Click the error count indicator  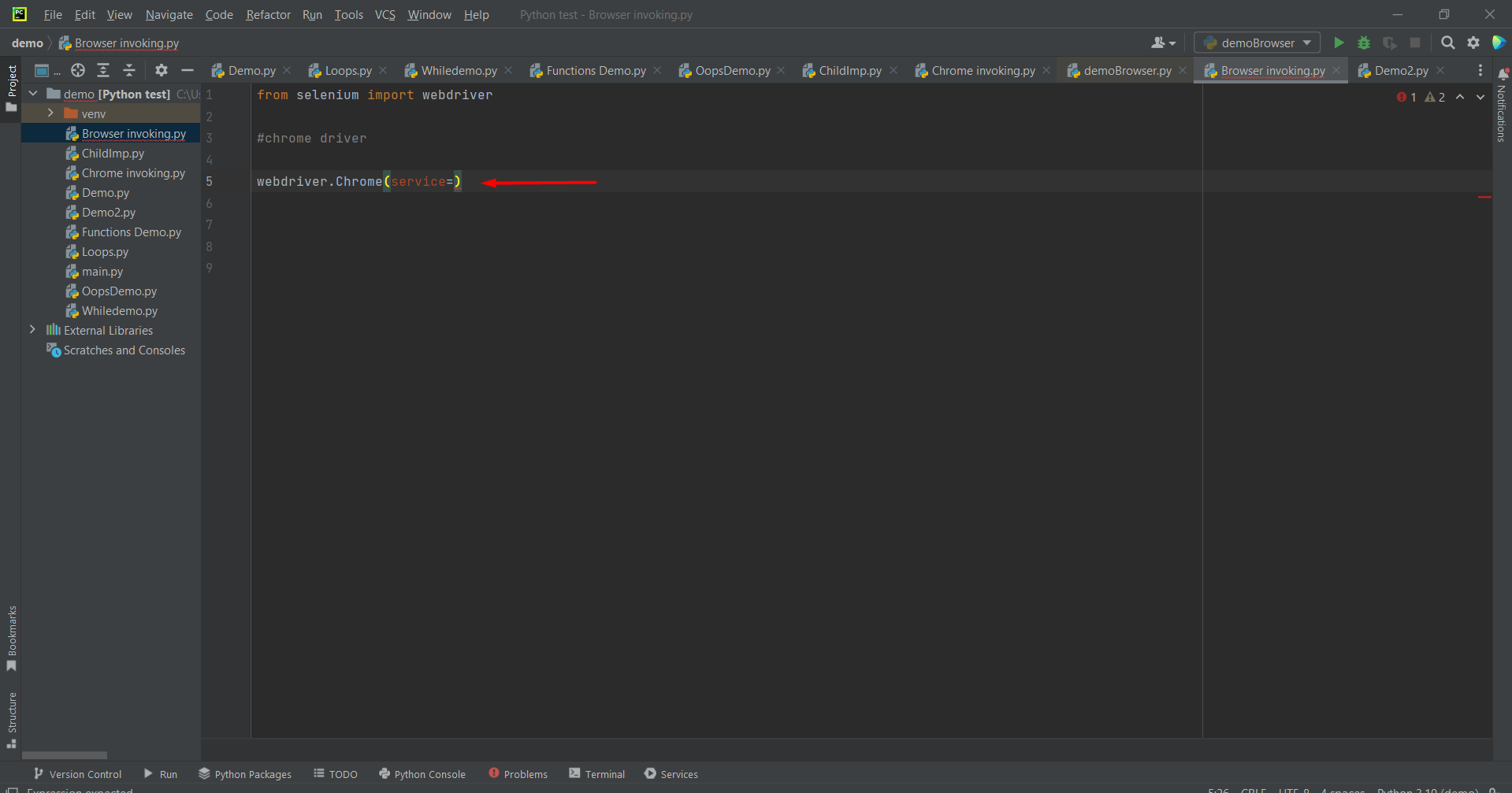[x=1407, y=97]
